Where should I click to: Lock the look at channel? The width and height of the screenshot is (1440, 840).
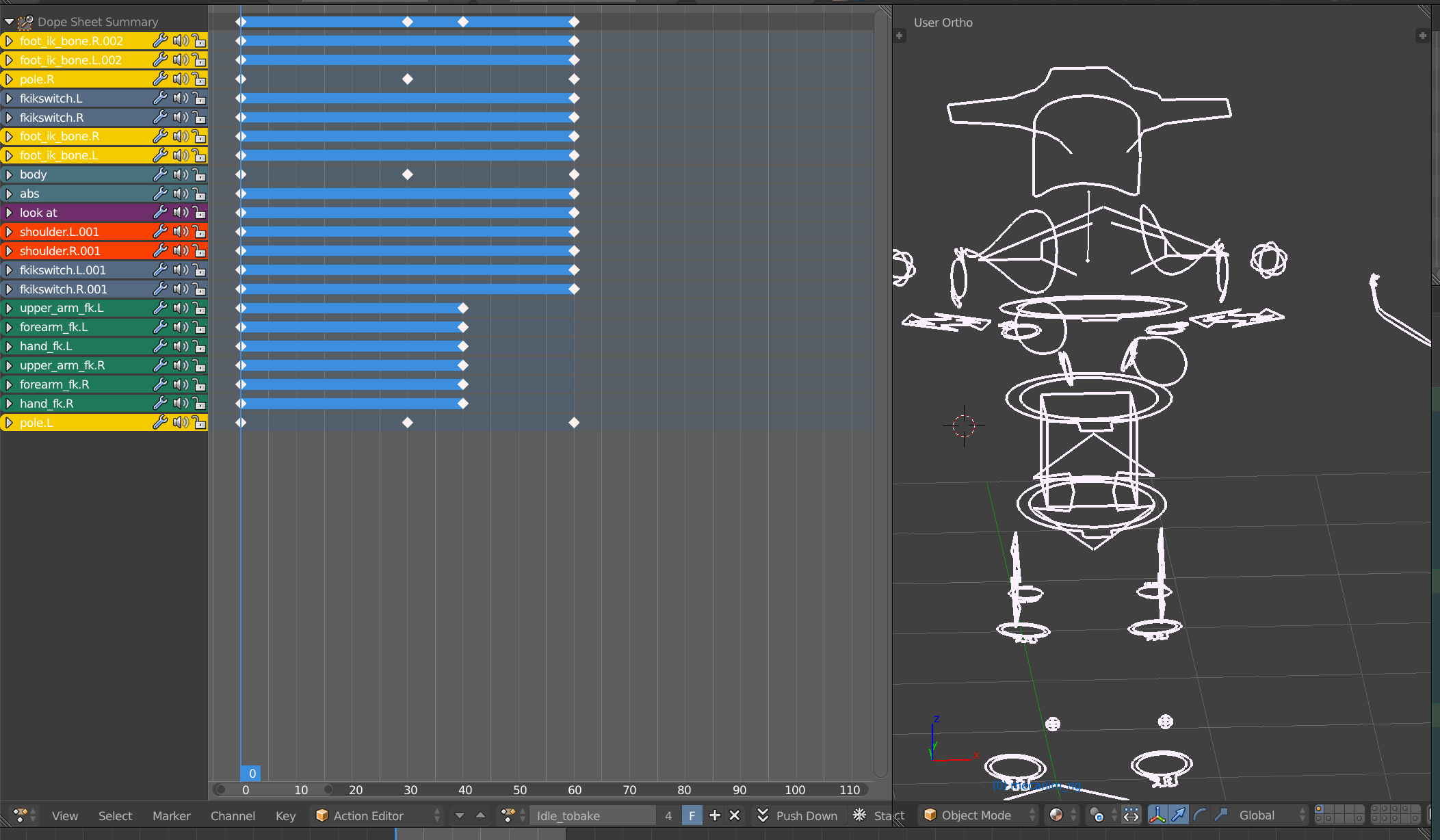(199, 213)
